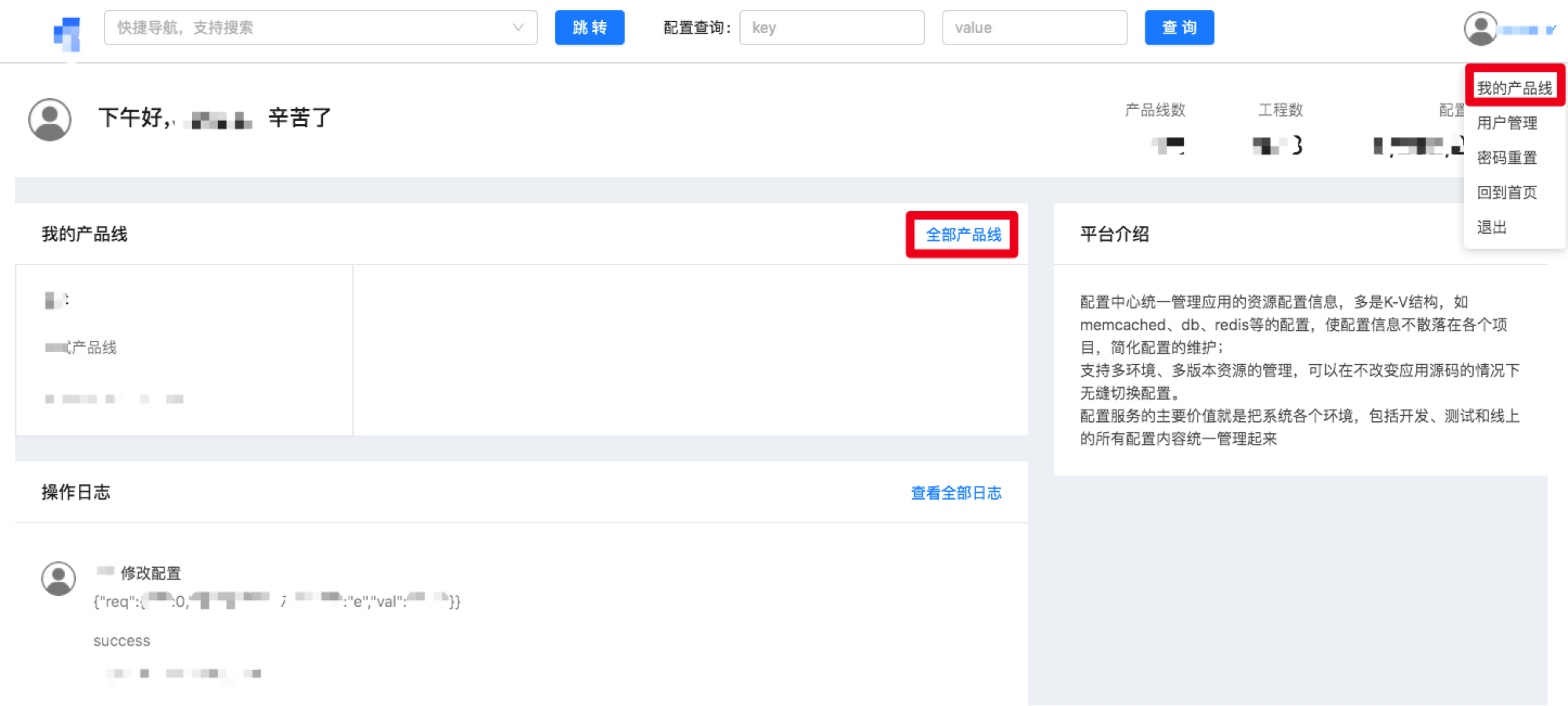Click the user avatar icon in header
This screenshot has height=706, width=1568.
[1480, 29]
